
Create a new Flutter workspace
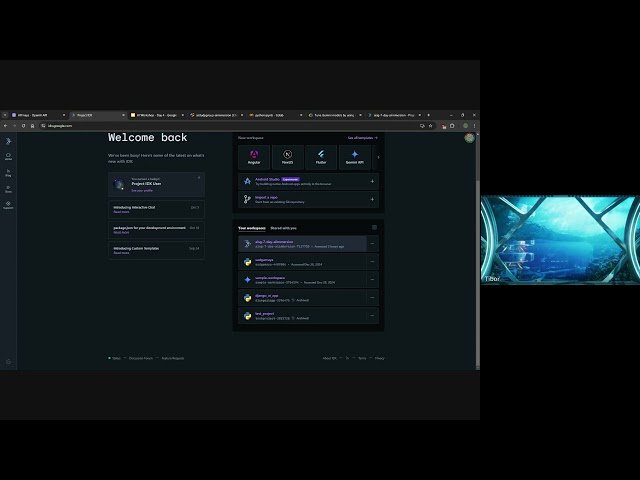pyautogui.click(x=321, y=157)
